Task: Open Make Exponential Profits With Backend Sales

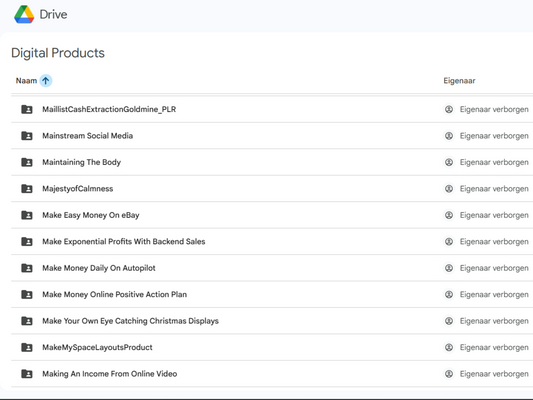Action: [124, 242]
